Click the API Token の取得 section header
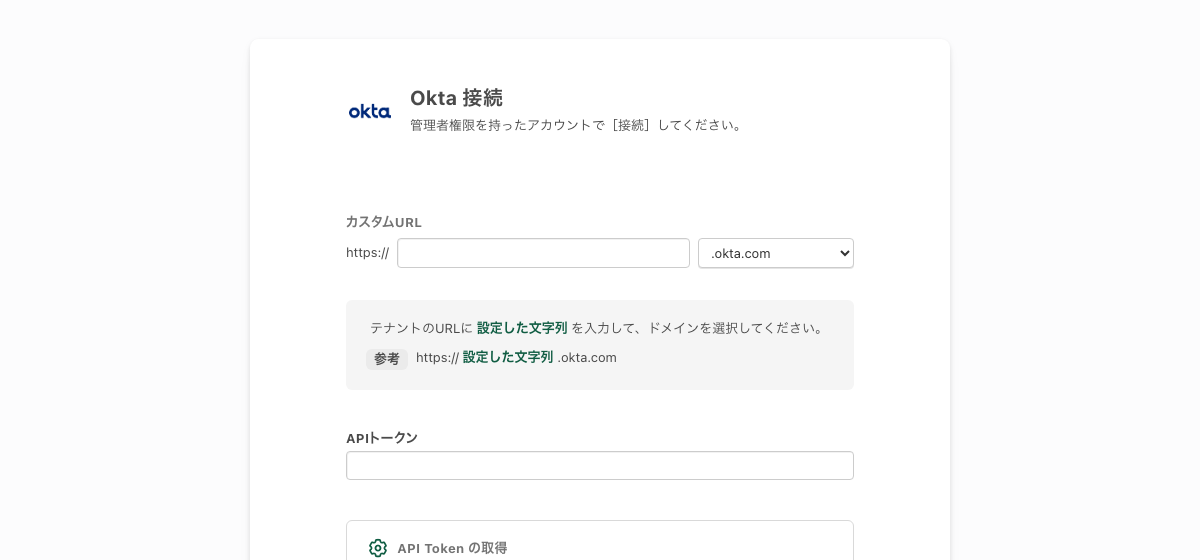 point(452,548)
